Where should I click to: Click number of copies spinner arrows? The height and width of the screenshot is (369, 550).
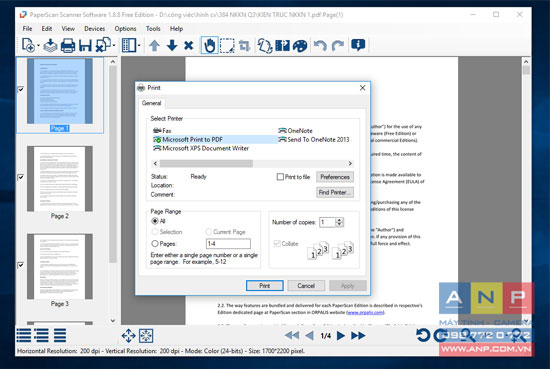pyautogui.click(x=339, y=222)
